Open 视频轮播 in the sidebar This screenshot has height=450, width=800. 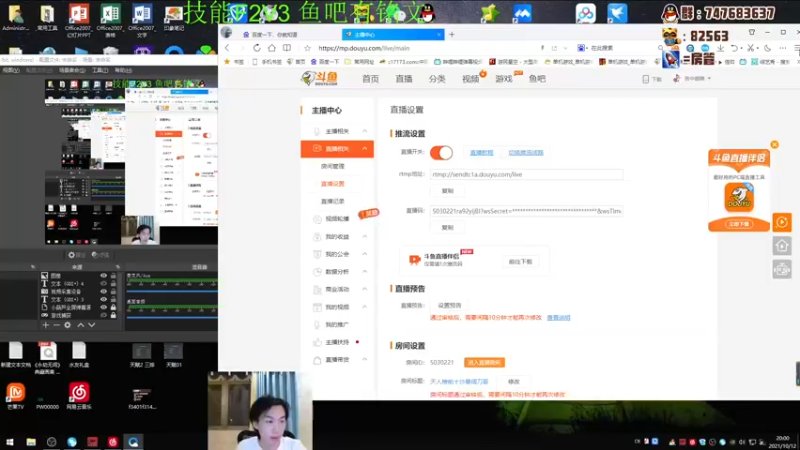coord(337,219)
